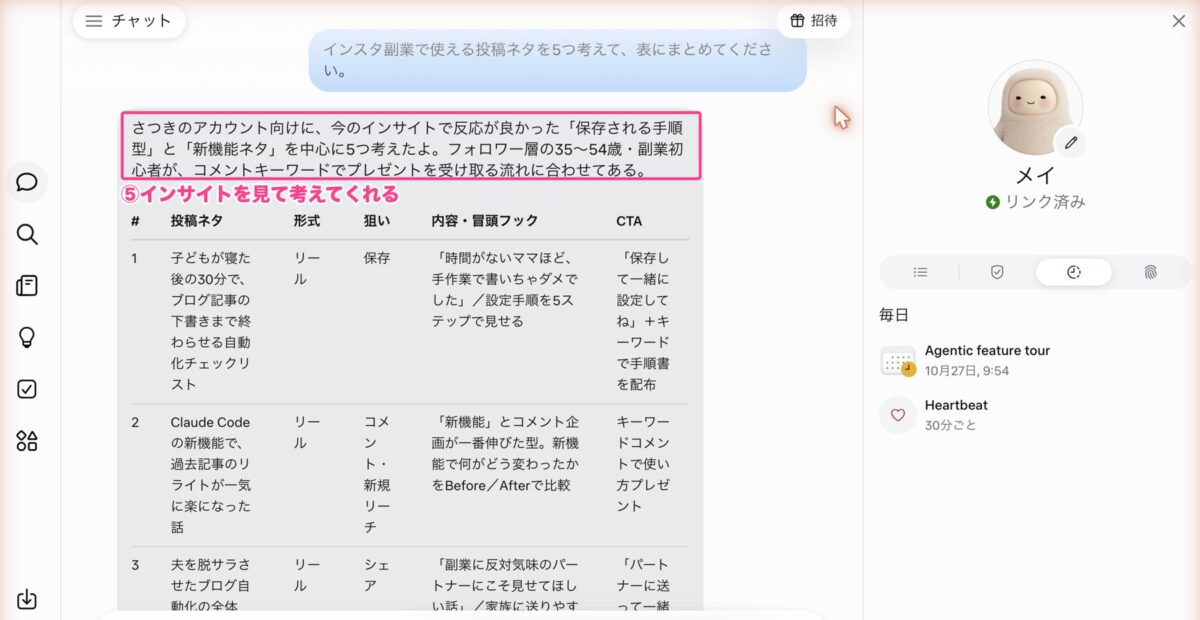Switch to the shield check tab

point(997,272)
